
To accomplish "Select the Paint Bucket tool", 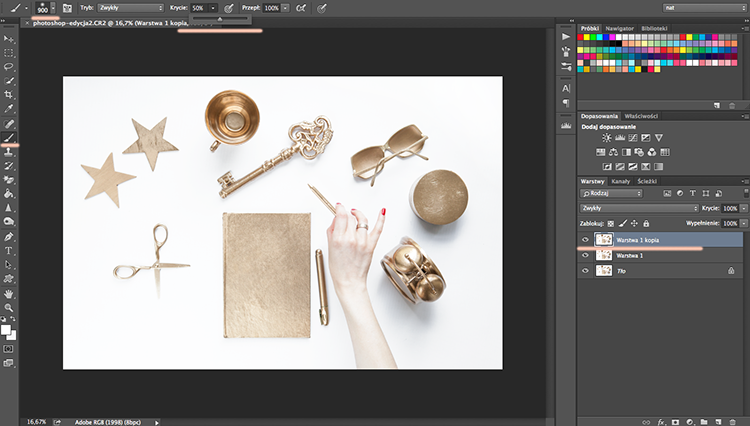I will coord(9,194).
